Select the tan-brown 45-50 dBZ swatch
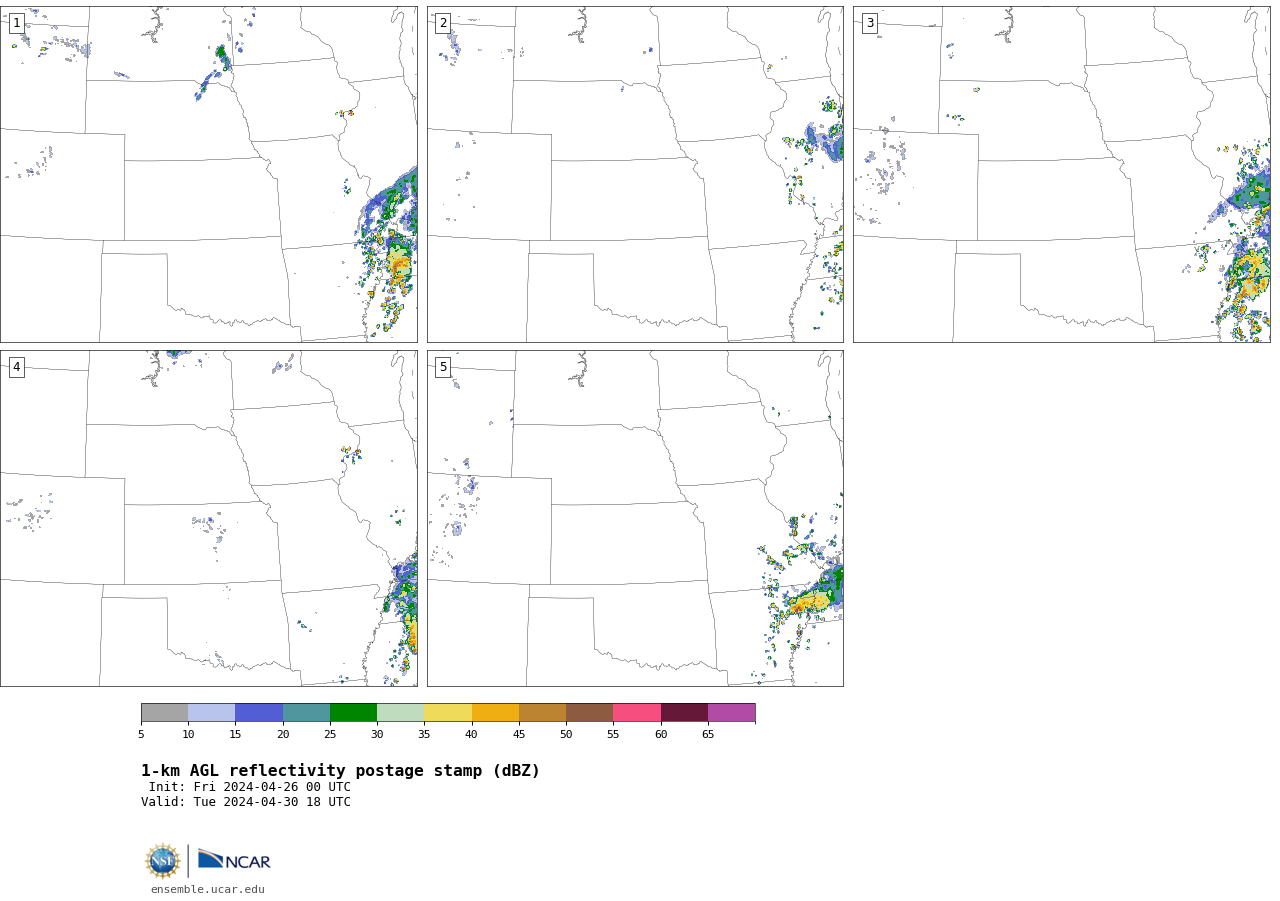Viewport: 1280px width, 901px height. click(x=542, y=712)
